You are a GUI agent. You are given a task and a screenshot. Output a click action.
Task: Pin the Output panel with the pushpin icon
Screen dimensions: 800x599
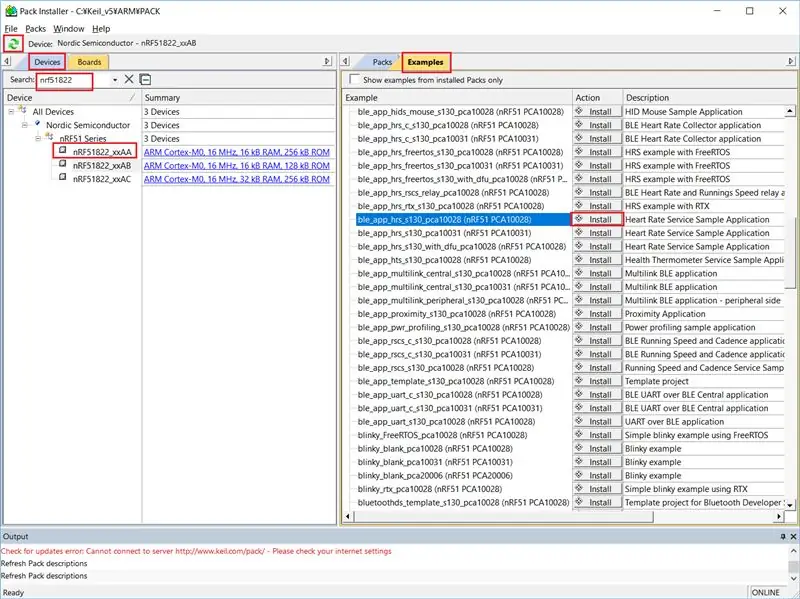(x=783, y=536)
